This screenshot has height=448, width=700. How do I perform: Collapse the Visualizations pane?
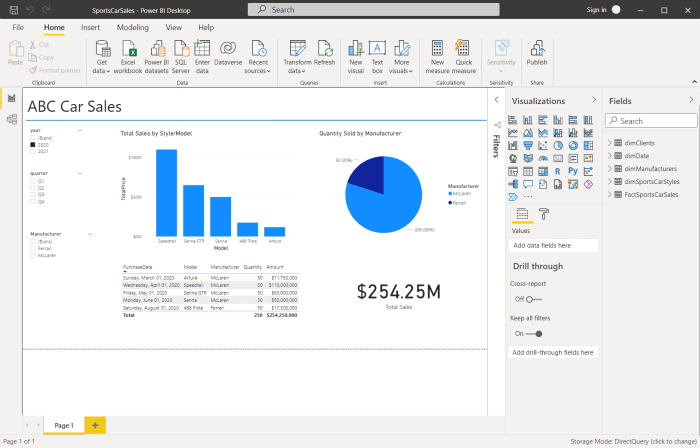pyautogui.click(x=594, y=100)
